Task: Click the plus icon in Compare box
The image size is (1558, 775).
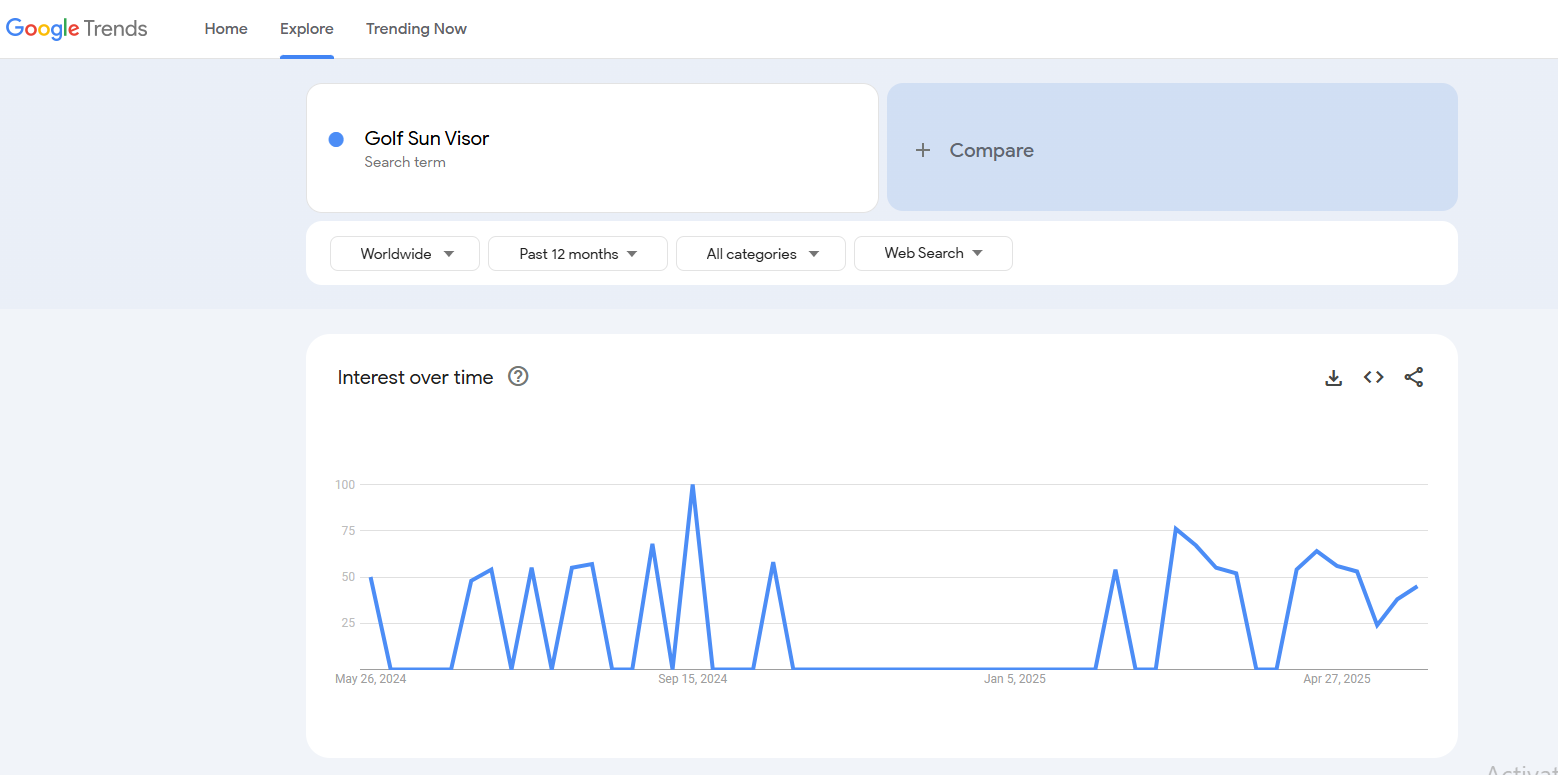Action: 923,150
